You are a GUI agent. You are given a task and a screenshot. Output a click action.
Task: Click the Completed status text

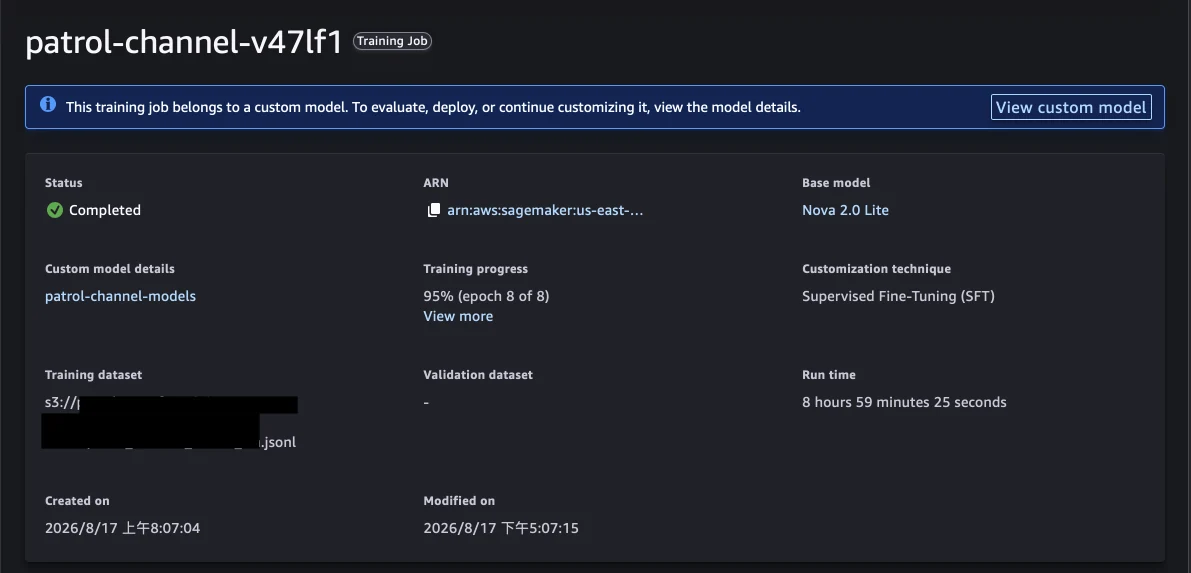pos(105,211)
